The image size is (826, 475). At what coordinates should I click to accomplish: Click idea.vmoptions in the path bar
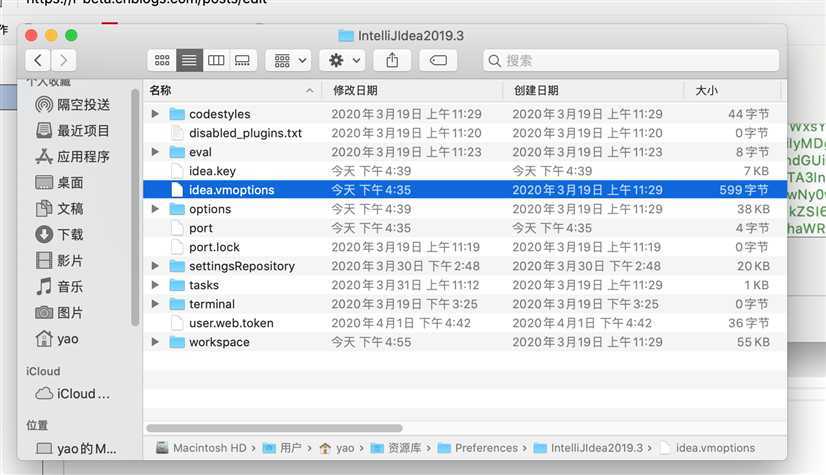click(707, 448)
